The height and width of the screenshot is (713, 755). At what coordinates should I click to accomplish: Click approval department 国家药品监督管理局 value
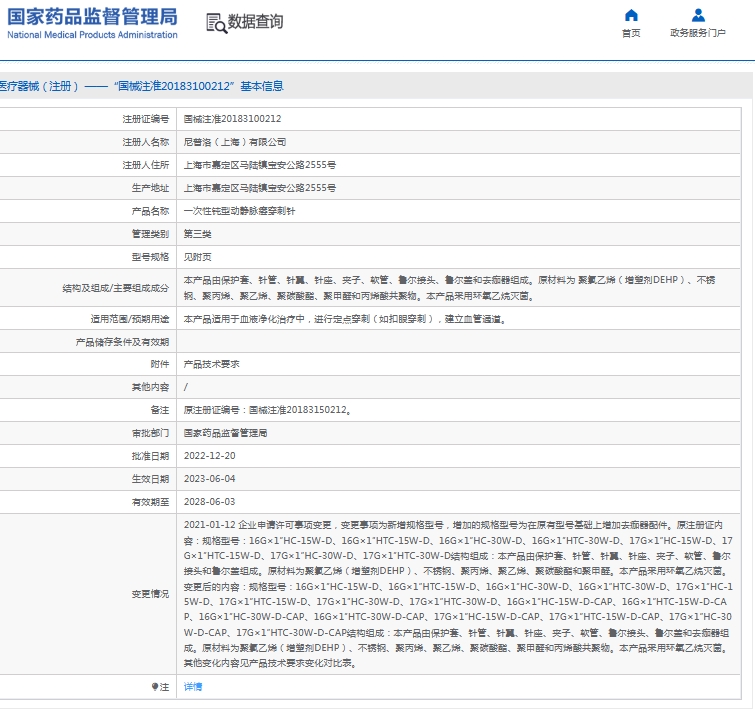(x=225, y=433)
